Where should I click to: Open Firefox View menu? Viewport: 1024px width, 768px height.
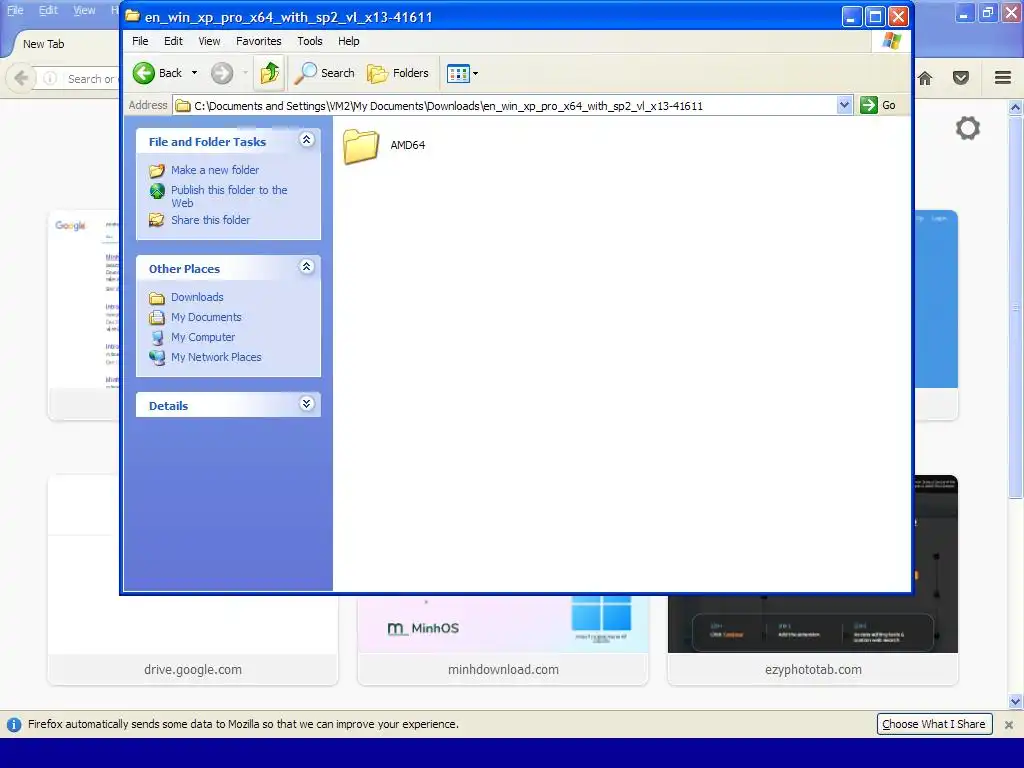pos(84,10)
